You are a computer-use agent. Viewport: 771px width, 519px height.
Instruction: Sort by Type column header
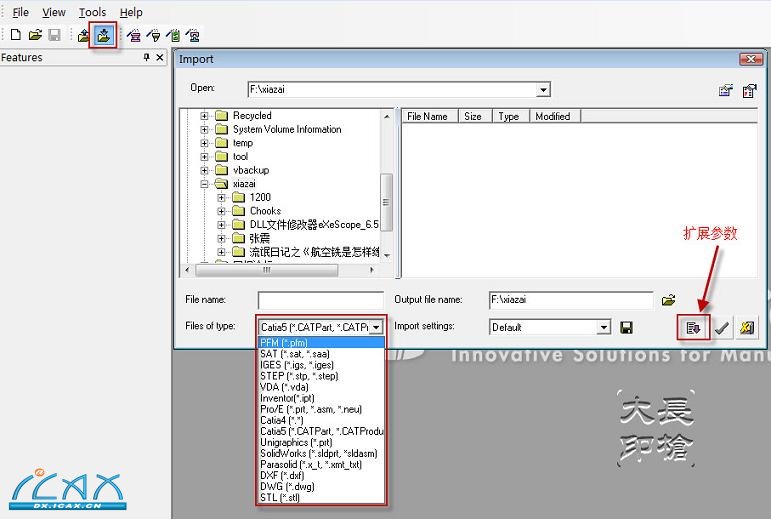coord(510,116)
